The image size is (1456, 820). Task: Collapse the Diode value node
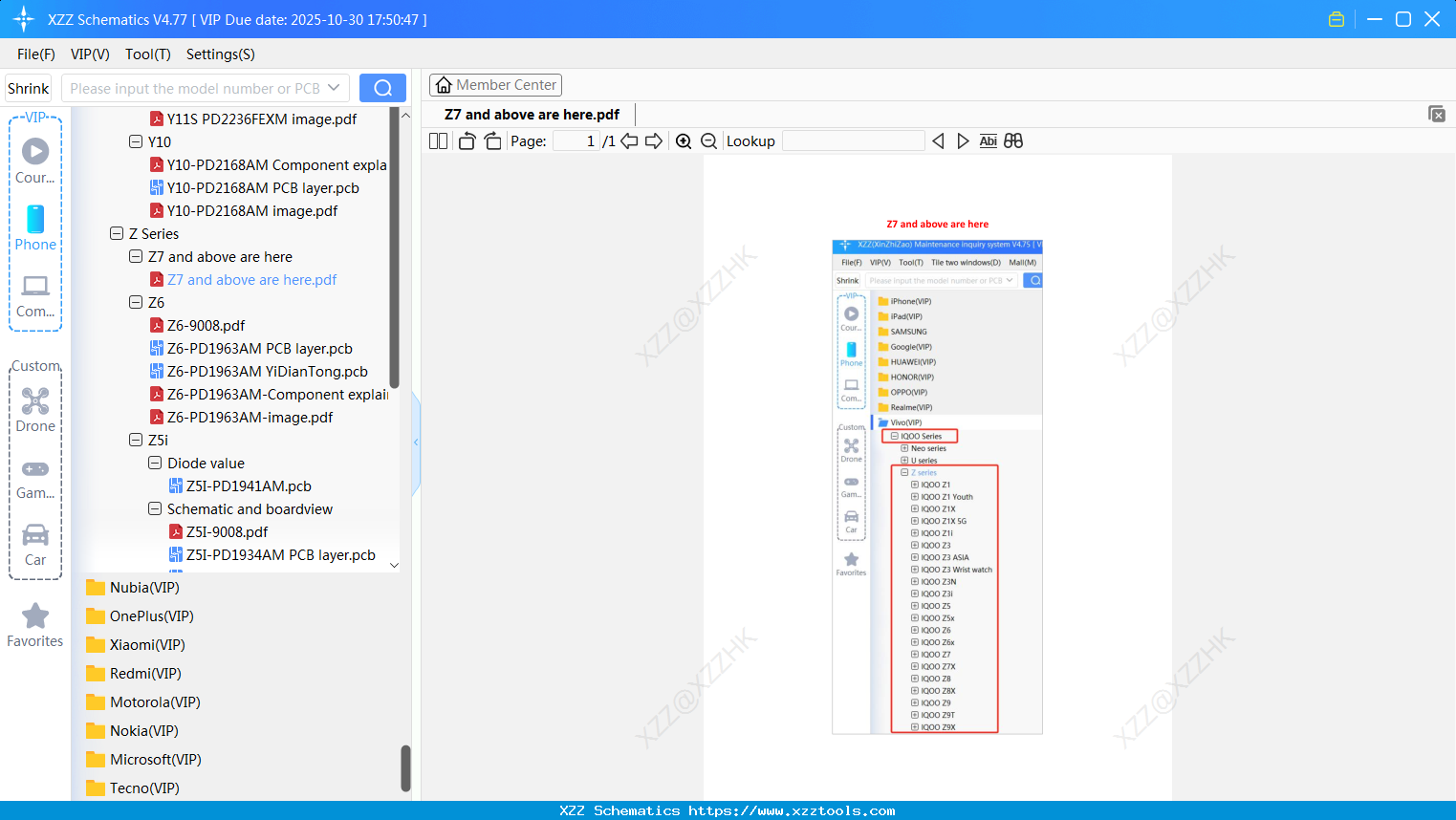[155, 463]
